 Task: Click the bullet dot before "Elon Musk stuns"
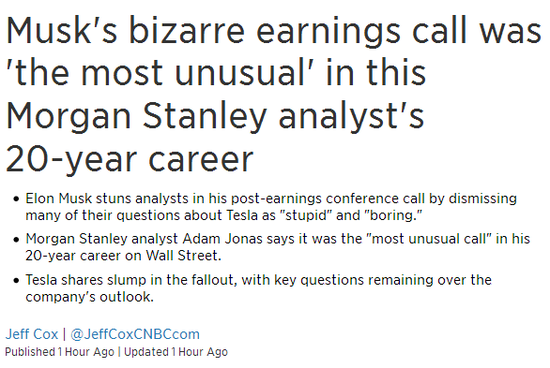(16, 199)
